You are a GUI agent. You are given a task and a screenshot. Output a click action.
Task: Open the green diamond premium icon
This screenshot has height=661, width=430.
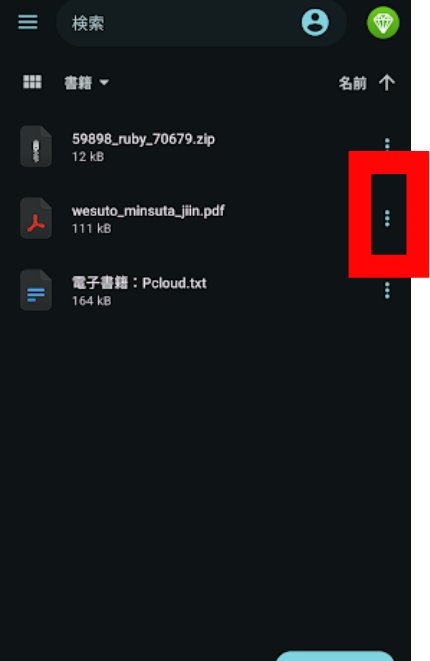coord(383,22)
